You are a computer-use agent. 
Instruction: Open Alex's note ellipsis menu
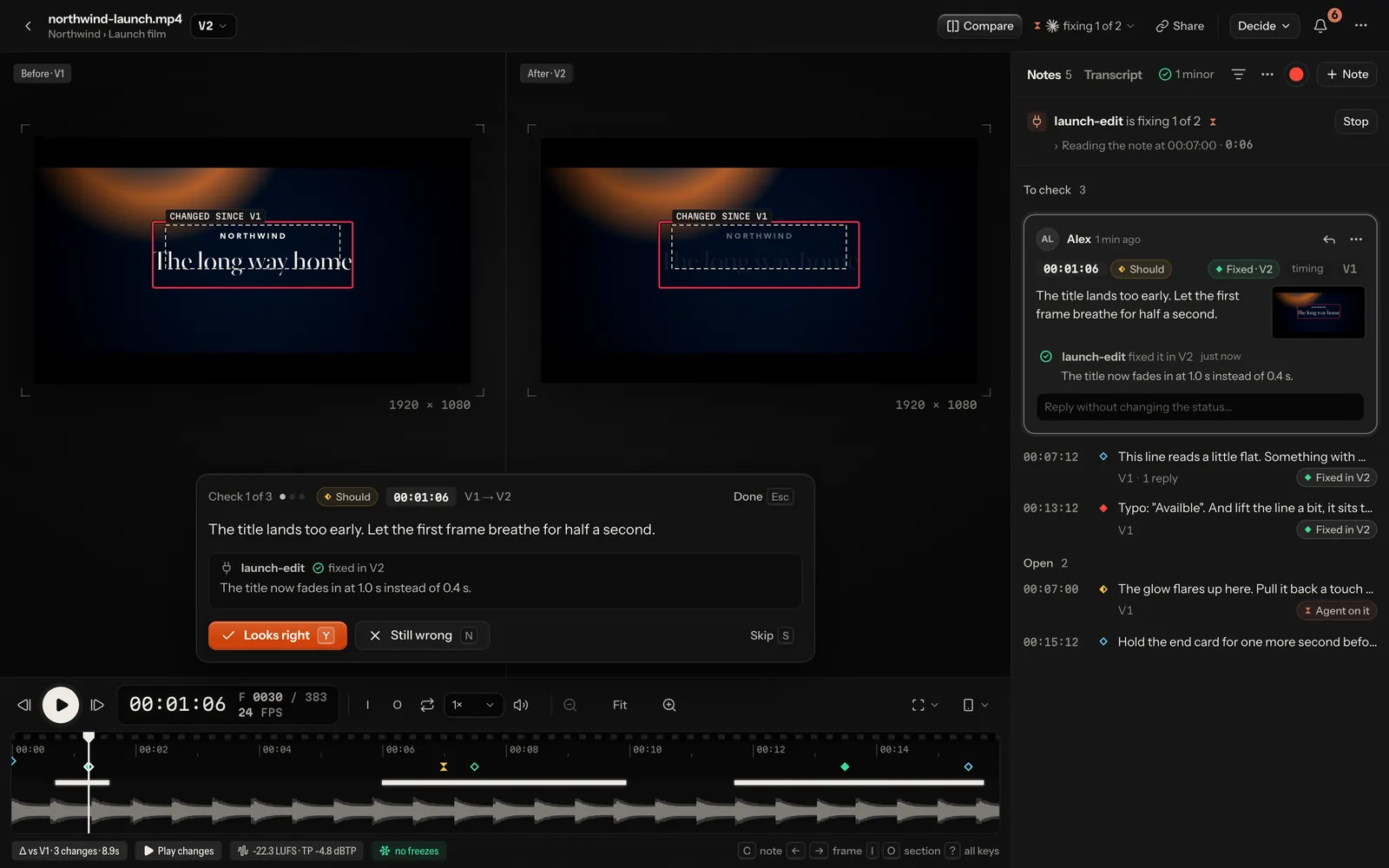point(1356,240)
